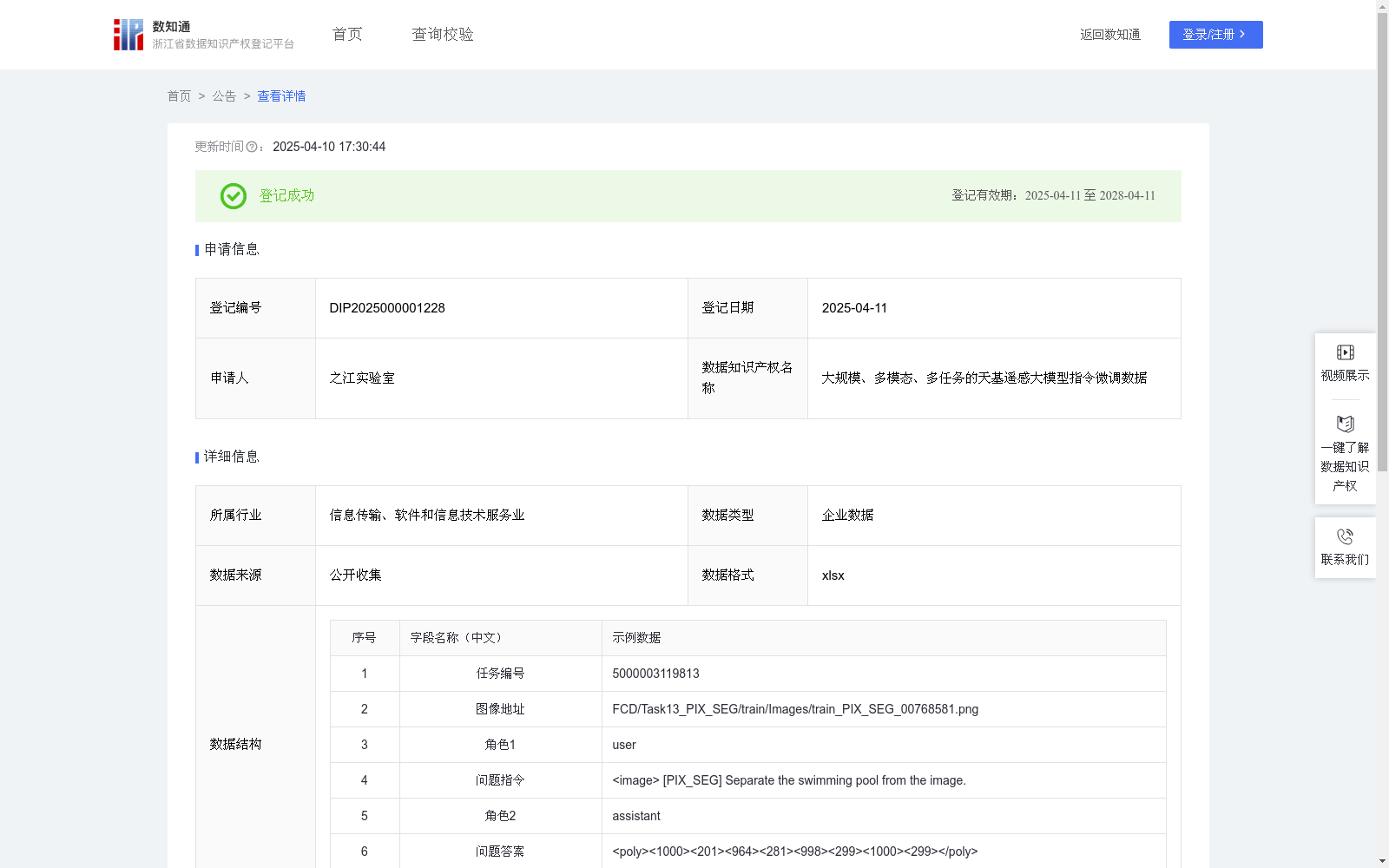Open the 查询校验 navigation tab
Viewport: 1389px width, 868px height.
click(443, 35)
